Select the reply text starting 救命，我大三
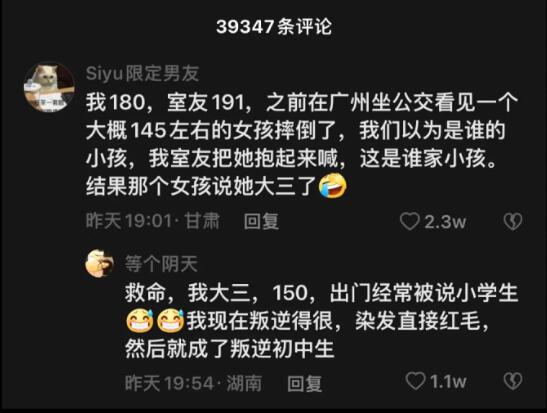The image size is (547, 413). click(x=321, y=321)
